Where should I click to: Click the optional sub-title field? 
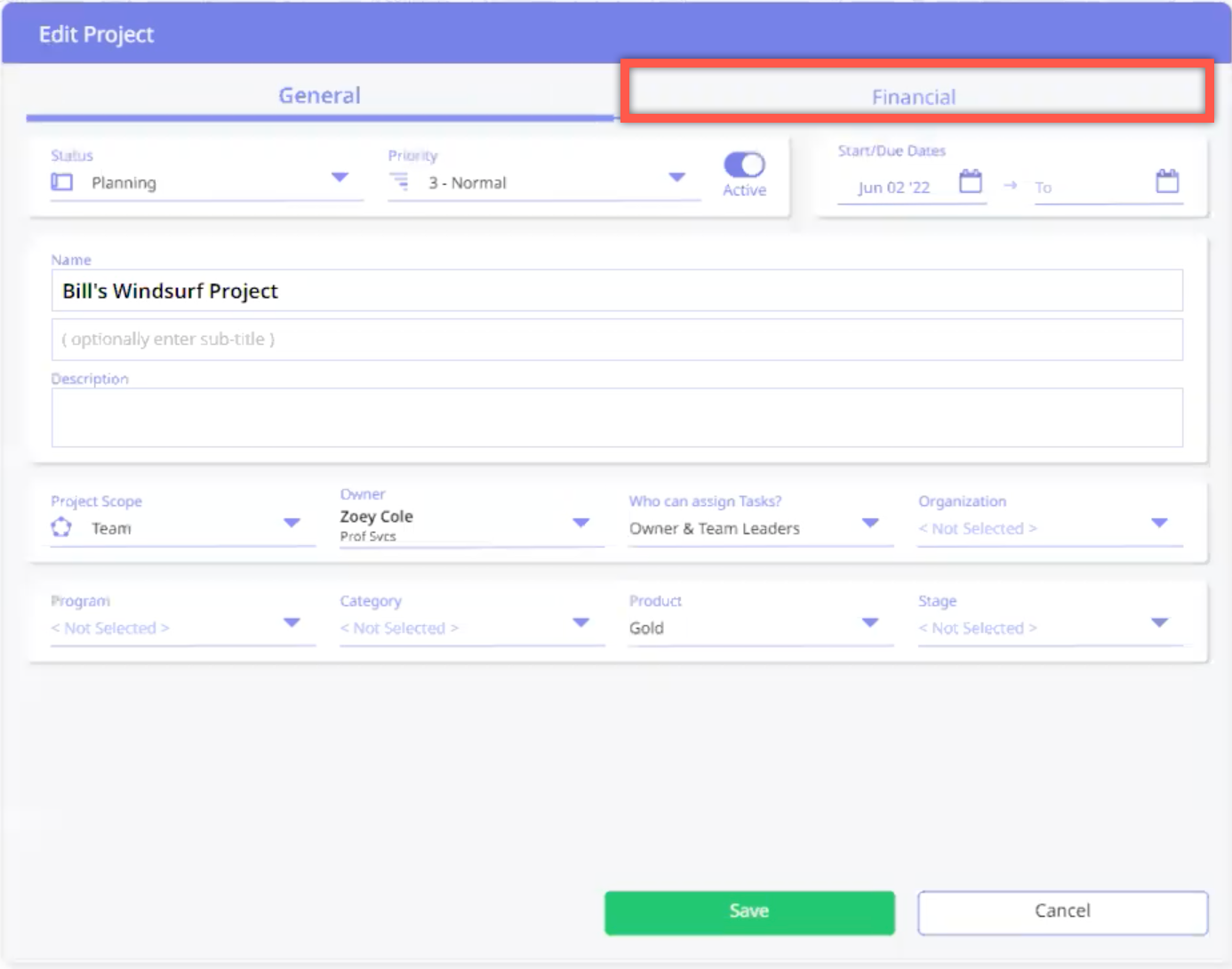(617, 340)
